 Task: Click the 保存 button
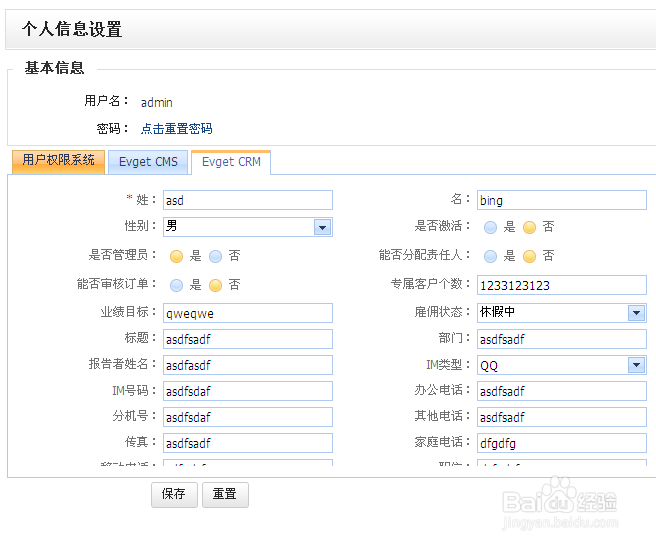click(x=174, y=494)
